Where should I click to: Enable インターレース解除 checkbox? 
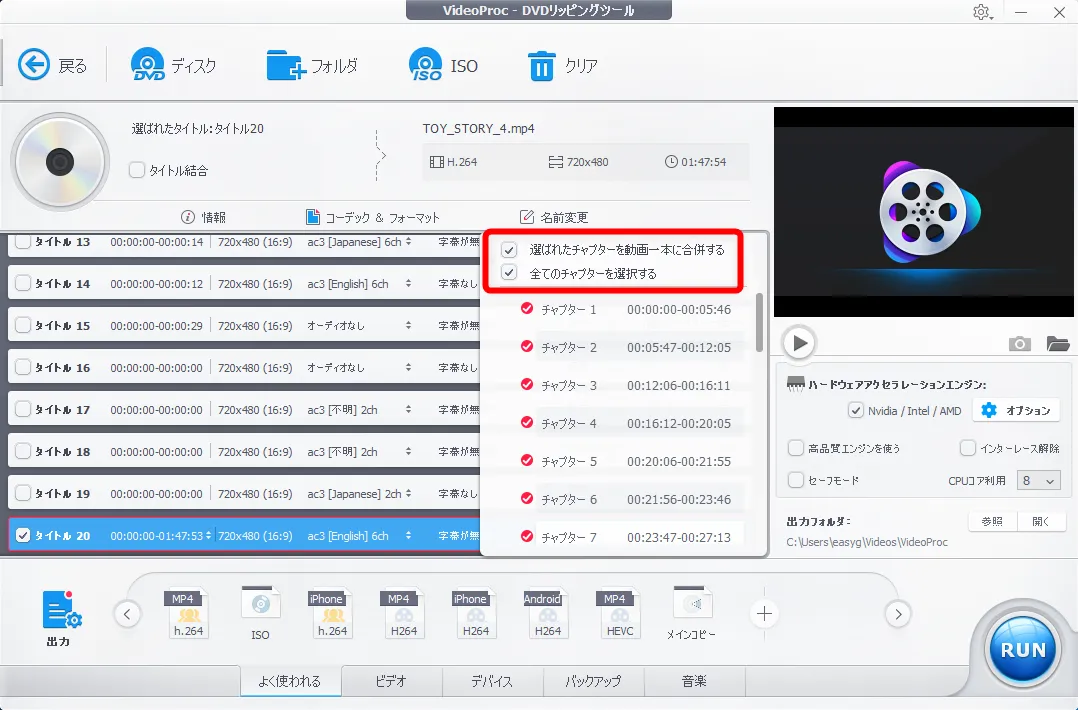click(967, 448)
